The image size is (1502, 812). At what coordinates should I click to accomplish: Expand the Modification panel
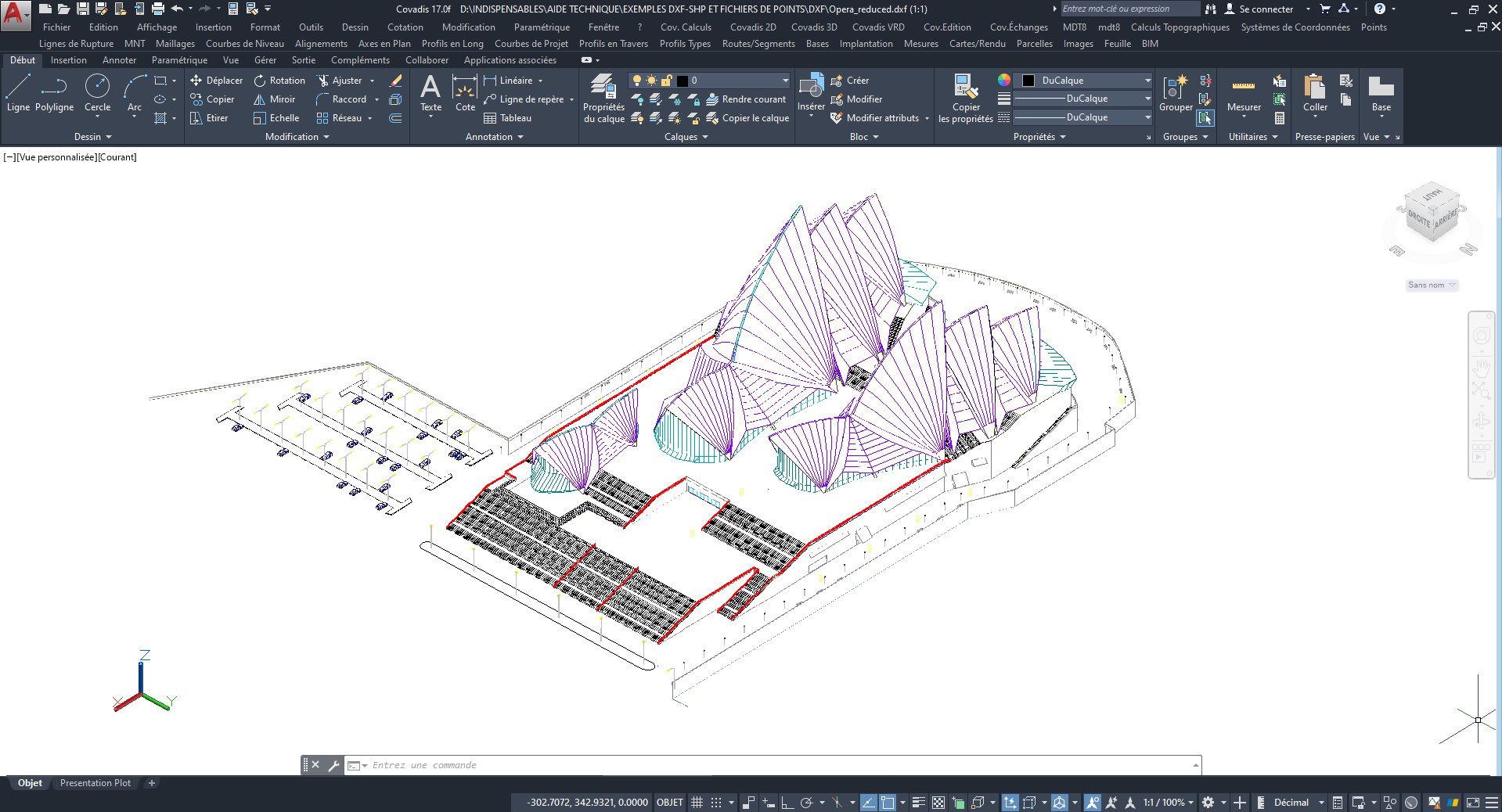(x=297, y=137)
